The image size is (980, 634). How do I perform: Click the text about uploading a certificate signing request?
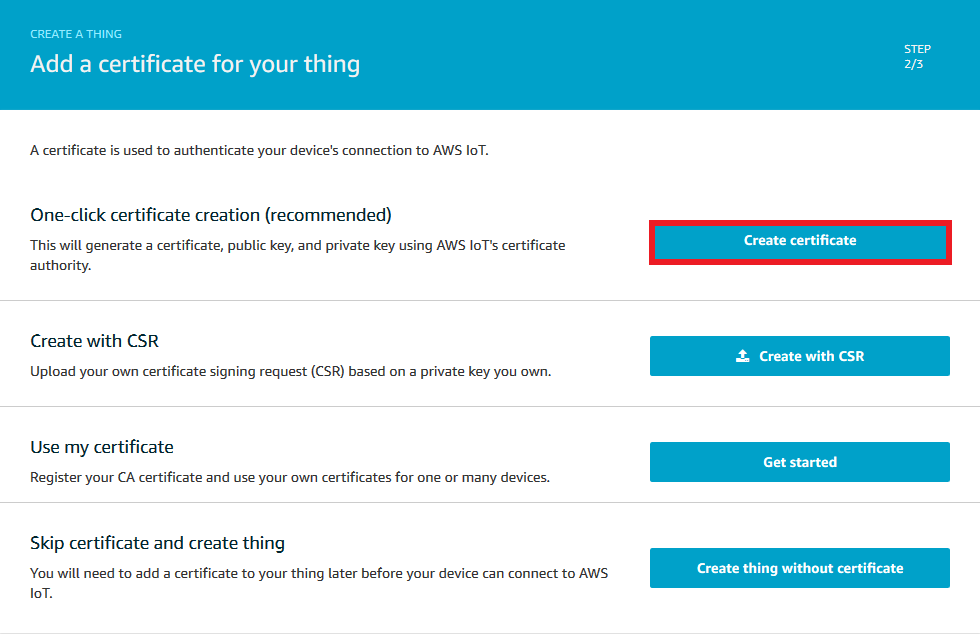pyautogui.click(x=290, y=371)
